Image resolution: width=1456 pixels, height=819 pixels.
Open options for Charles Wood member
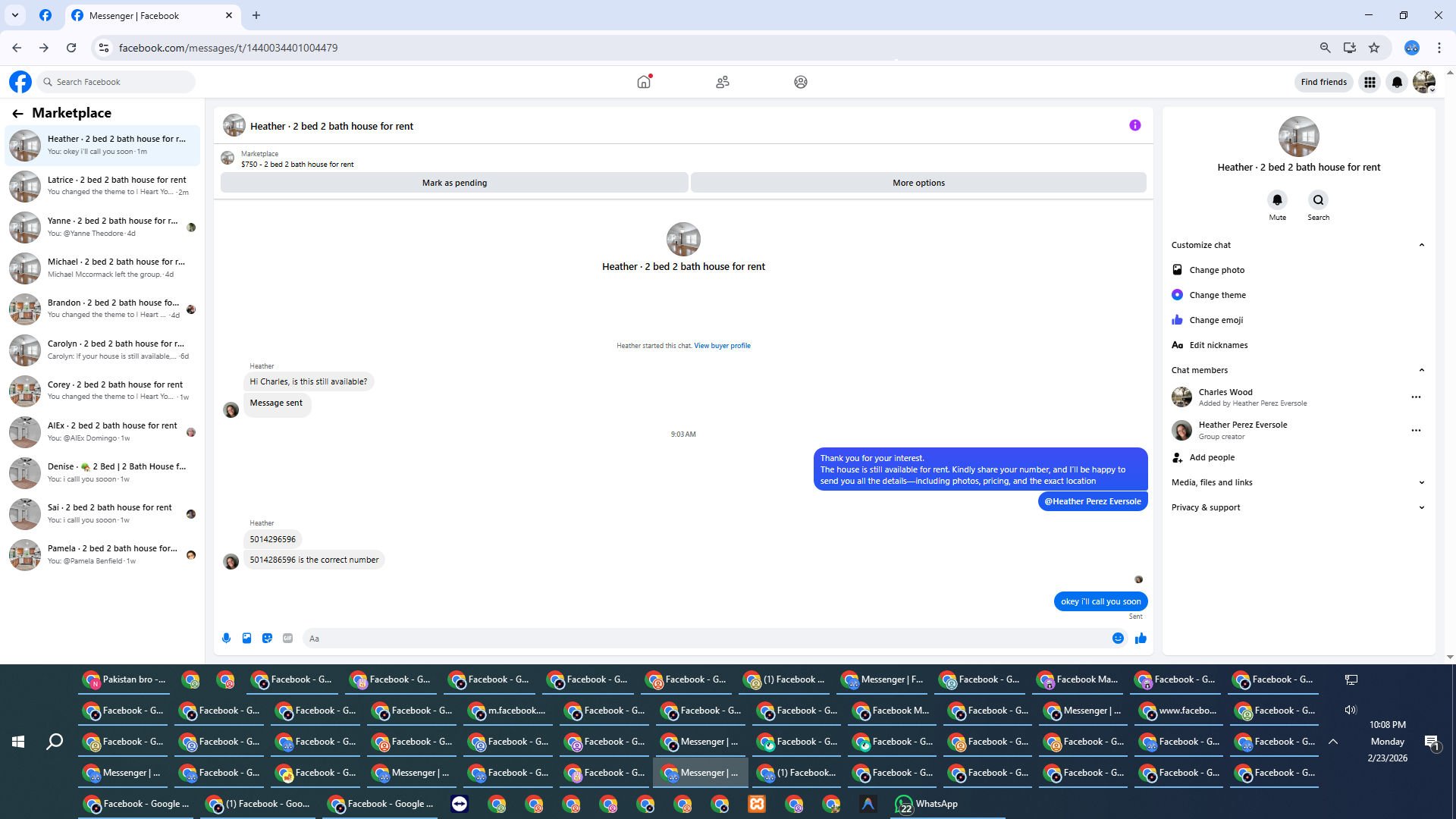[x=1415, y=397]
